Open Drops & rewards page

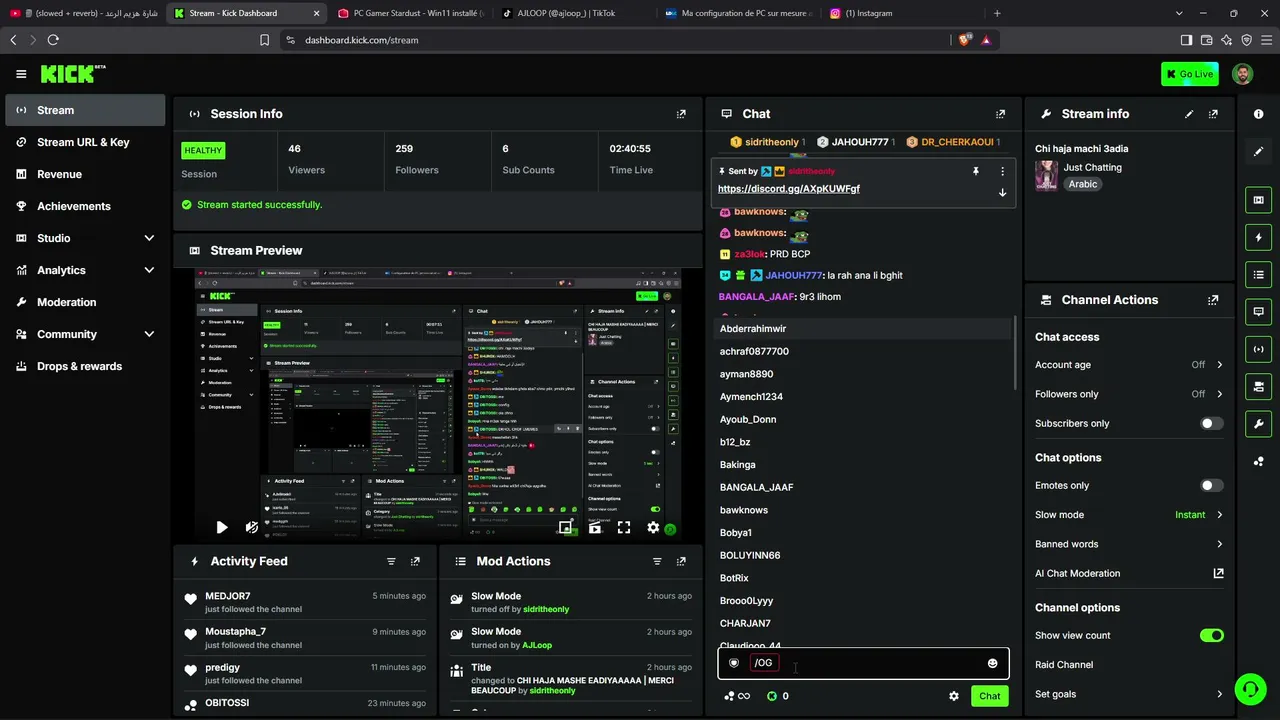tap(85, 366)
